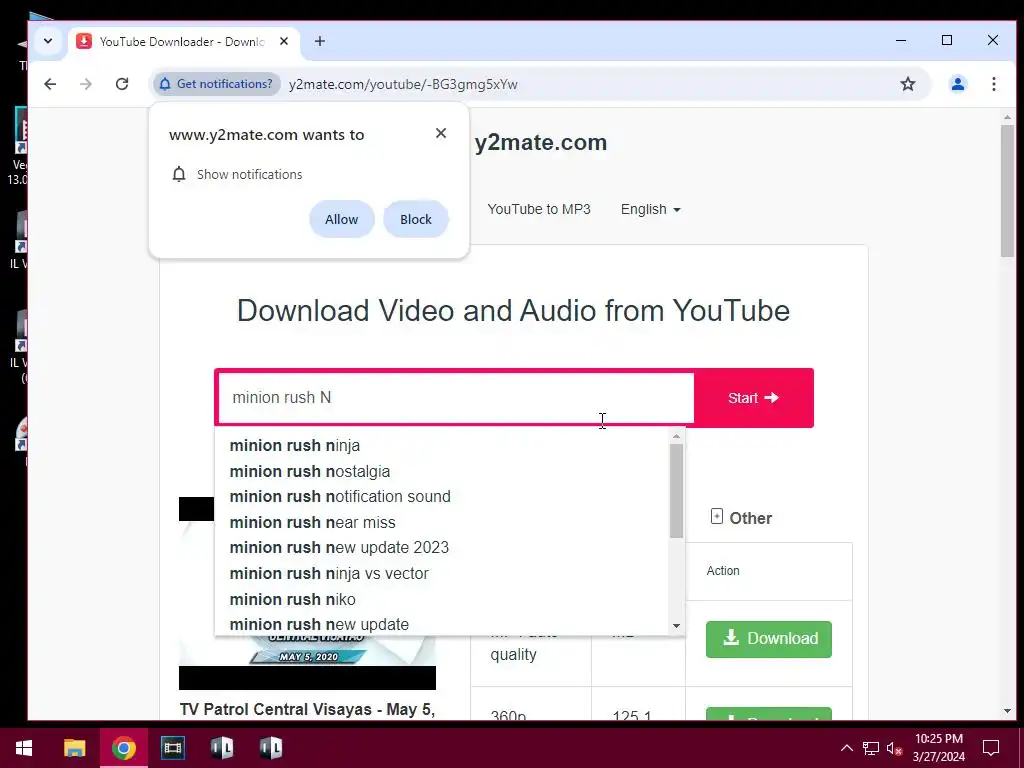Click the suggestion list scroll up arrow

click(x=677, y=436)
